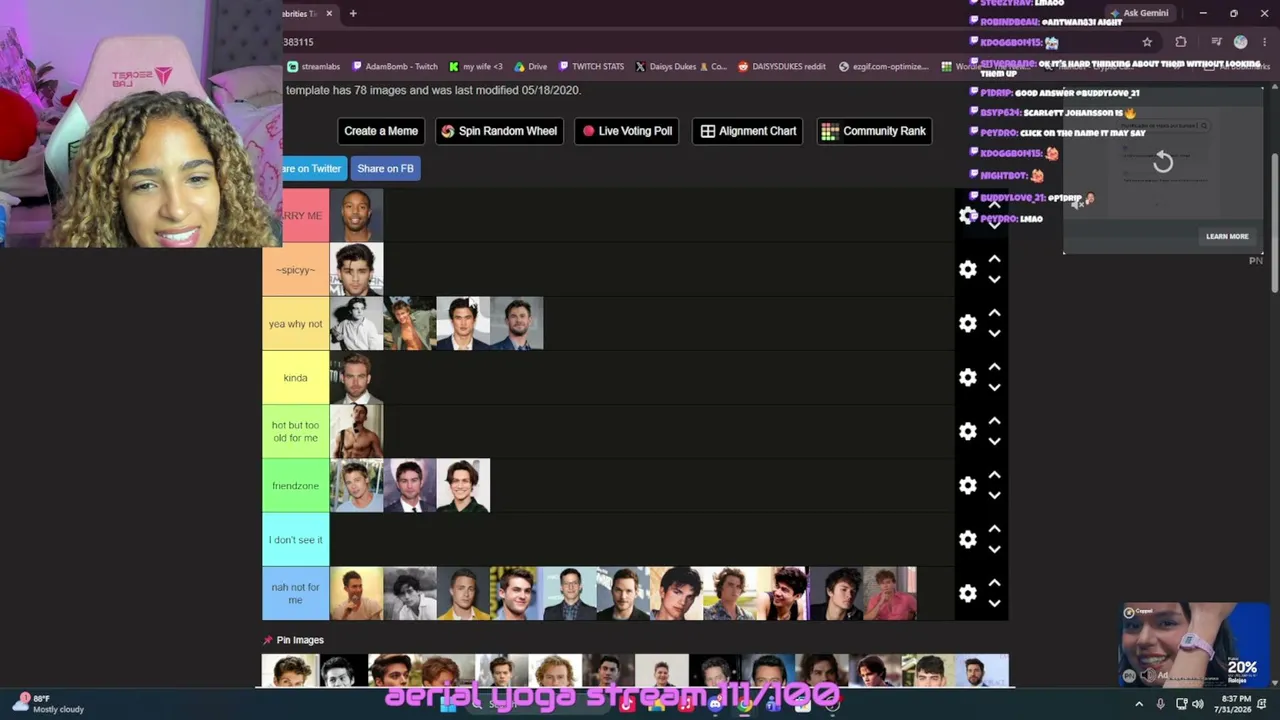Viewport: 1280px width, 720px height.
Task: Show hidden system tray icons
Action: coord(1138,704)
